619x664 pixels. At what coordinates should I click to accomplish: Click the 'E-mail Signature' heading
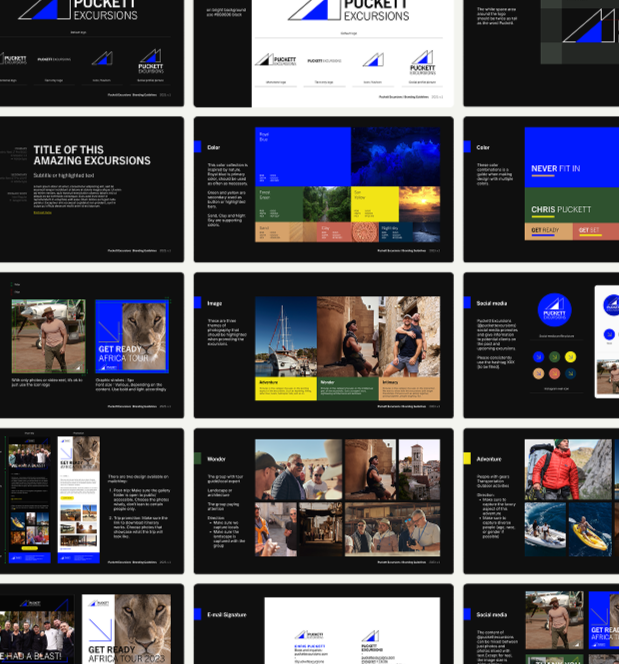click(227, 615)
